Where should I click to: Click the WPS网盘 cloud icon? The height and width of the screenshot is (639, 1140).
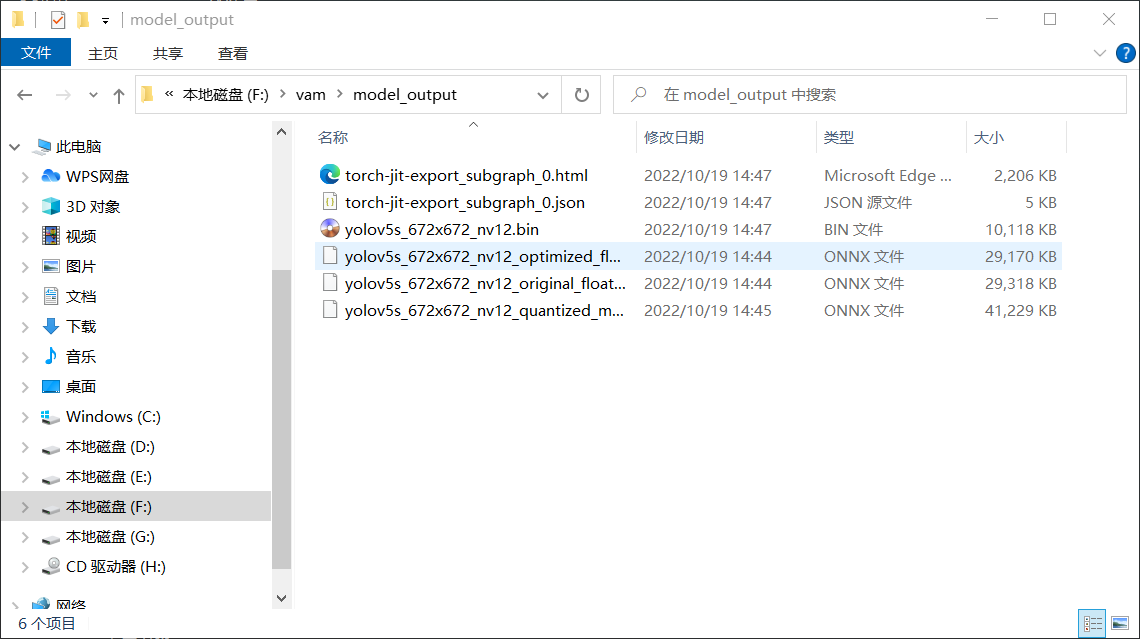tap(51, 176)
